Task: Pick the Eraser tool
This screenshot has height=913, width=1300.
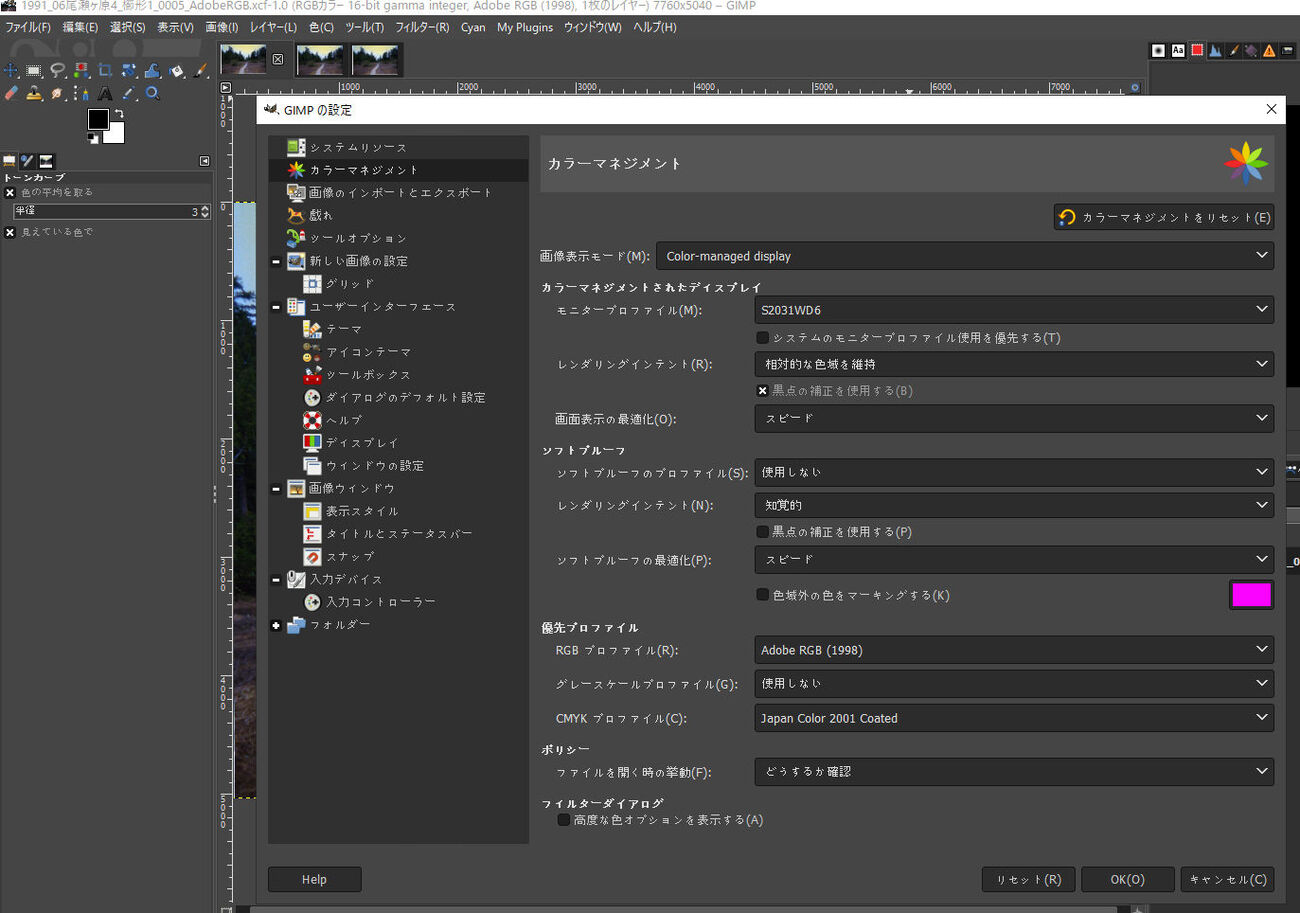Action: click(11, 93)
